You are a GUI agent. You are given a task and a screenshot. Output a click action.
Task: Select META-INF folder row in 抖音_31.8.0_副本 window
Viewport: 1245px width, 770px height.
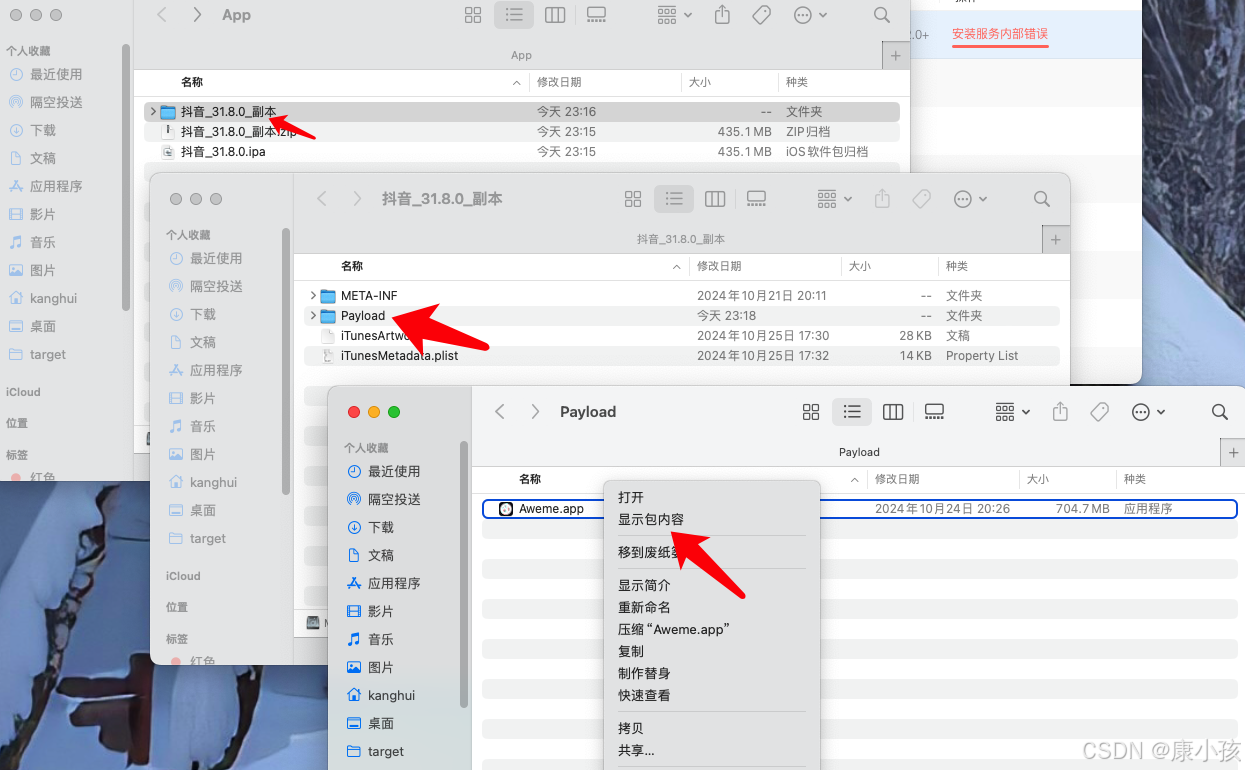point(681,296)
